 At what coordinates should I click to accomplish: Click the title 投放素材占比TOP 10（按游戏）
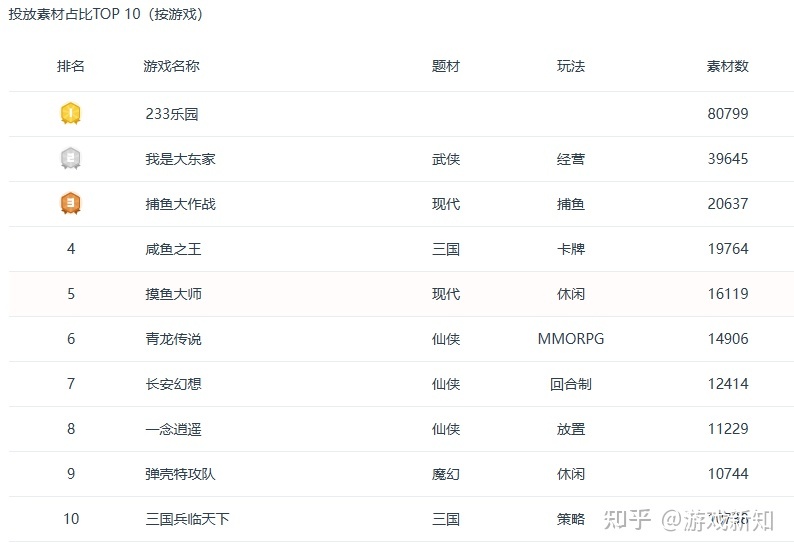tap(106, 14)
